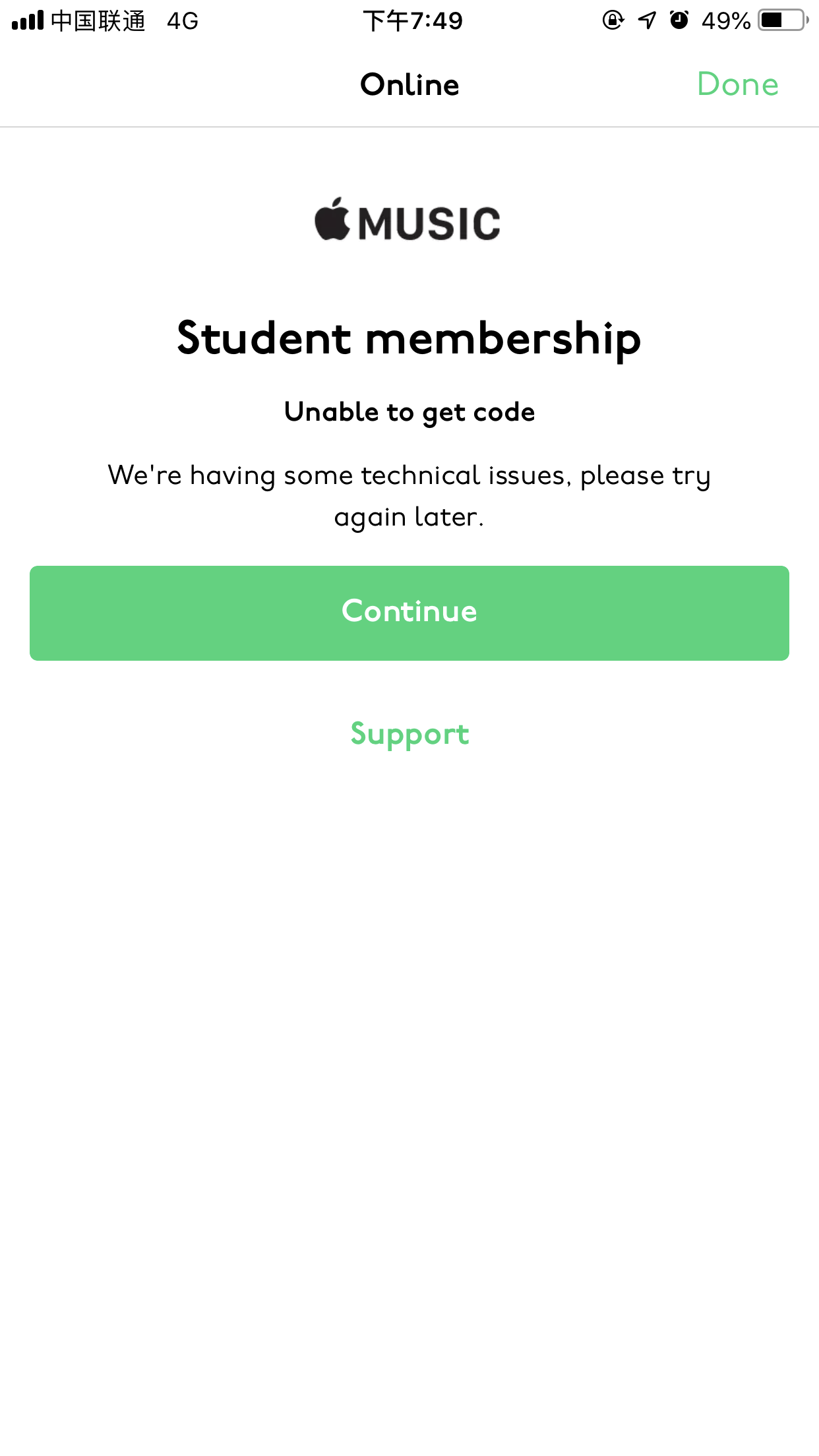
Task: Tap the Online page title
Action: tap(409, 84)
